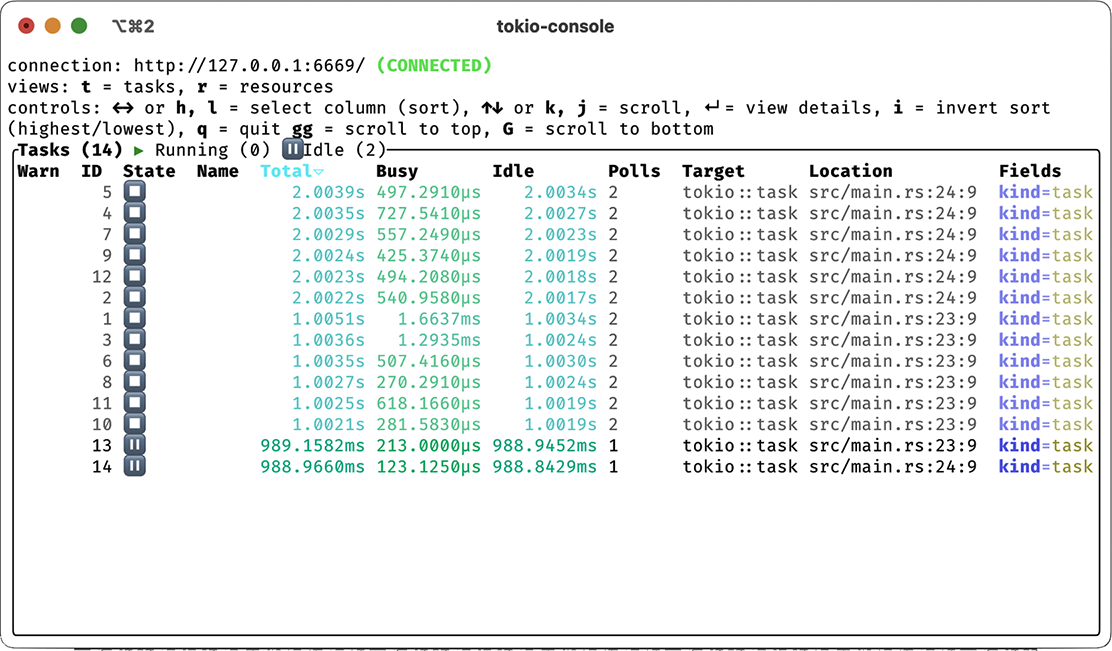Click the idle pause icon for task 13
The image size is (1112, 651).
click(135, 445)
